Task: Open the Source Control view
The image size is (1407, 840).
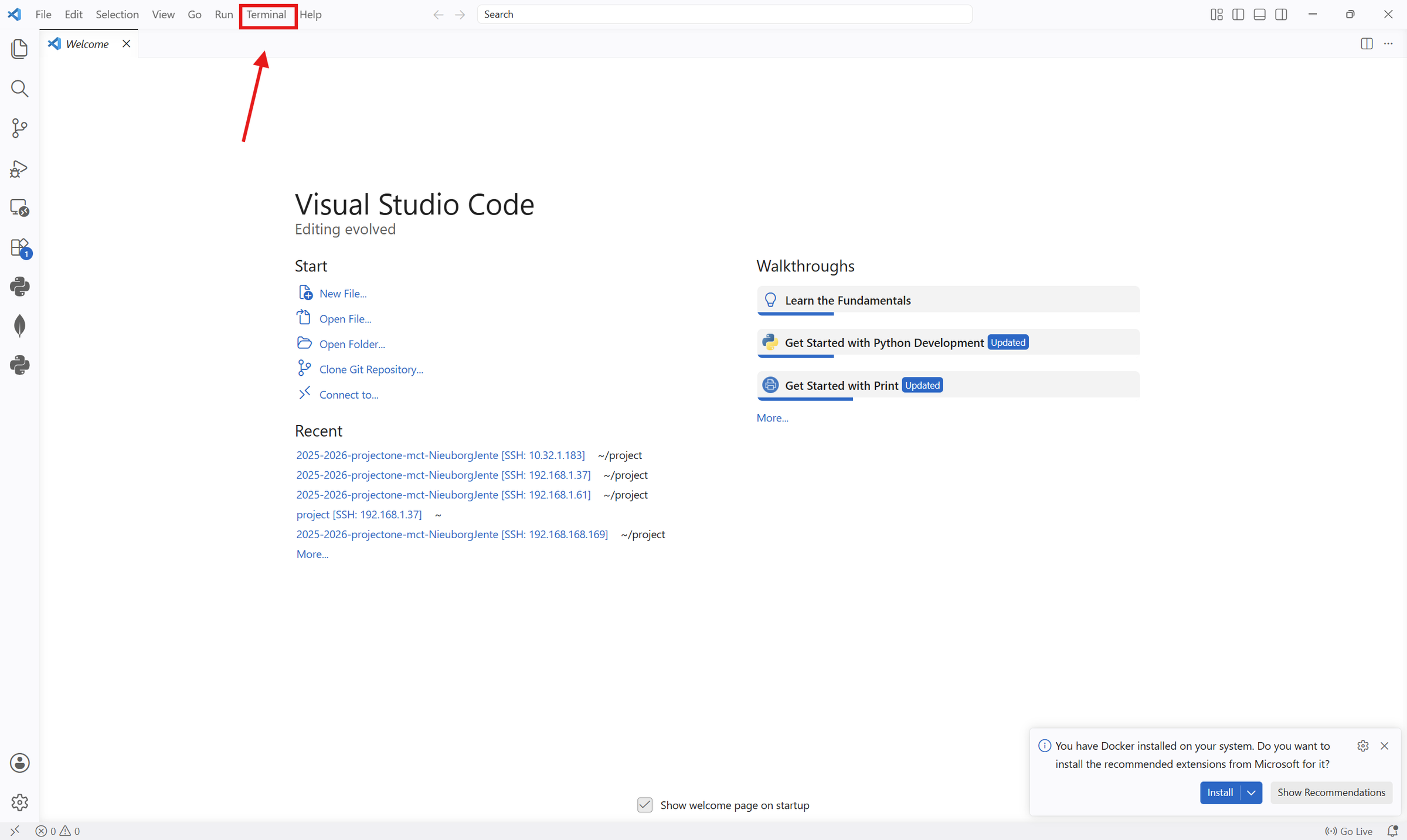Action: pos(19,128)
